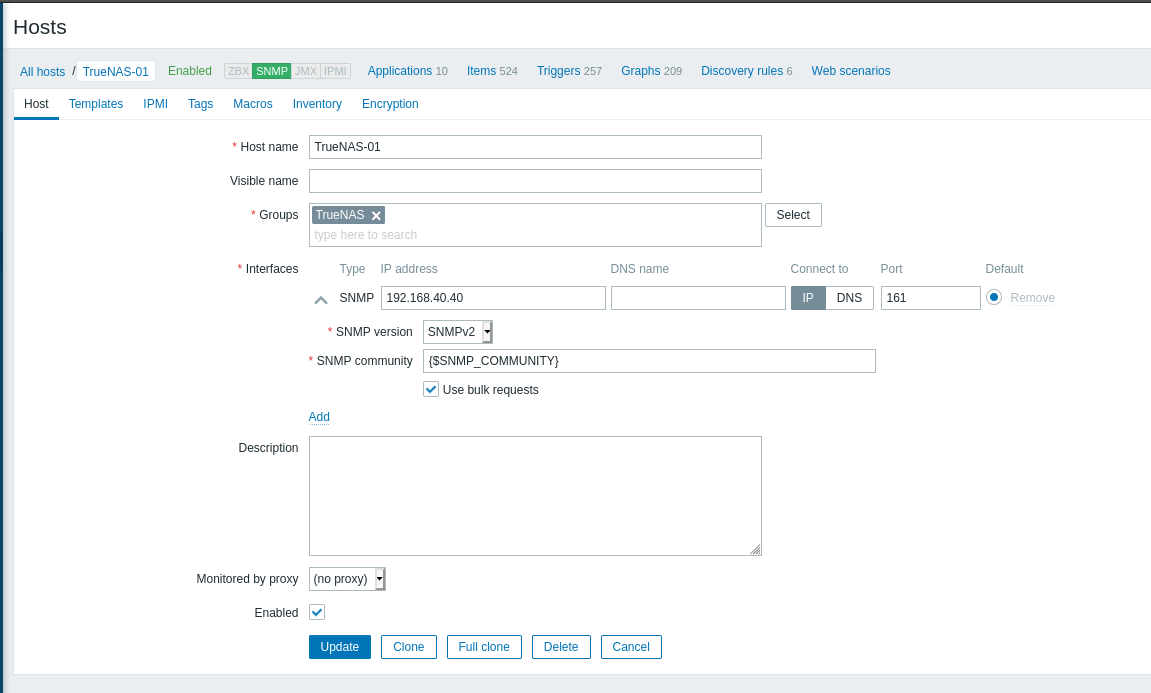Toggle Use bulk requests checkbox
1151x693 pixels.
[x=431, y=389]
